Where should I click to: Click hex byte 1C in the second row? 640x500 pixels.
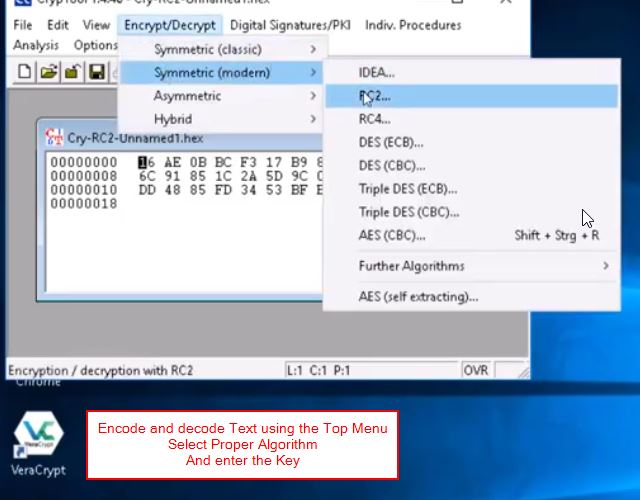point(223,176)
